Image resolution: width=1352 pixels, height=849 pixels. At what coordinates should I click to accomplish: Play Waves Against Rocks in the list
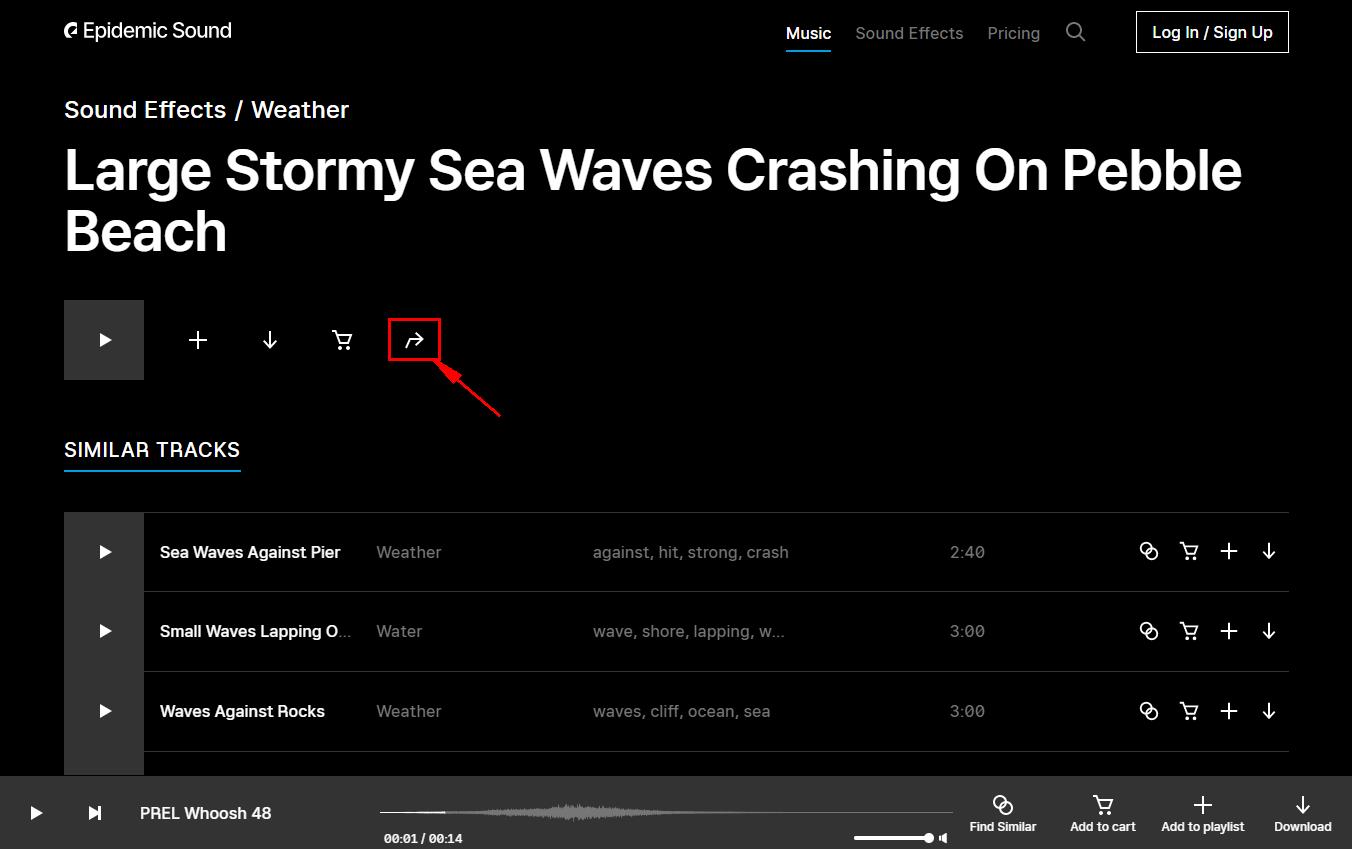pyautogui.click(x=104, y=711)
